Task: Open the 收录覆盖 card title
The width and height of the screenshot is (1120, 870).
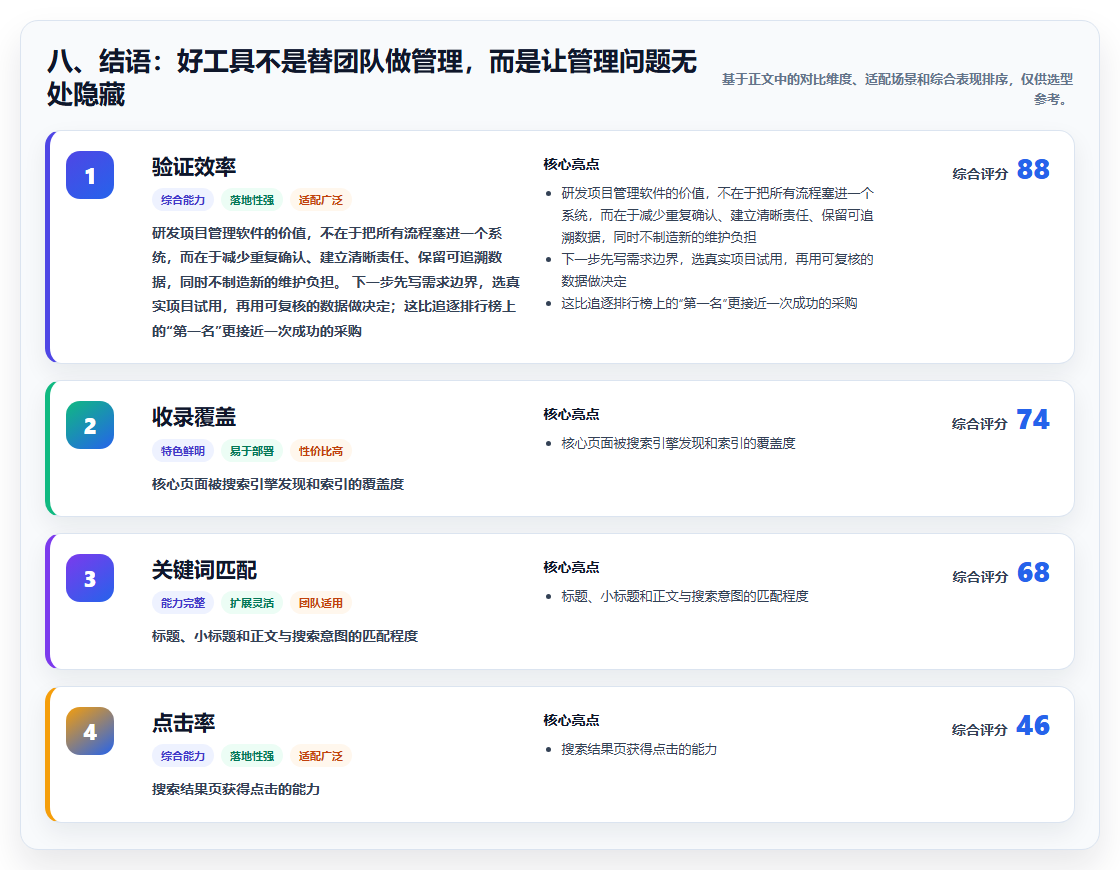Action: coord(194,416)
